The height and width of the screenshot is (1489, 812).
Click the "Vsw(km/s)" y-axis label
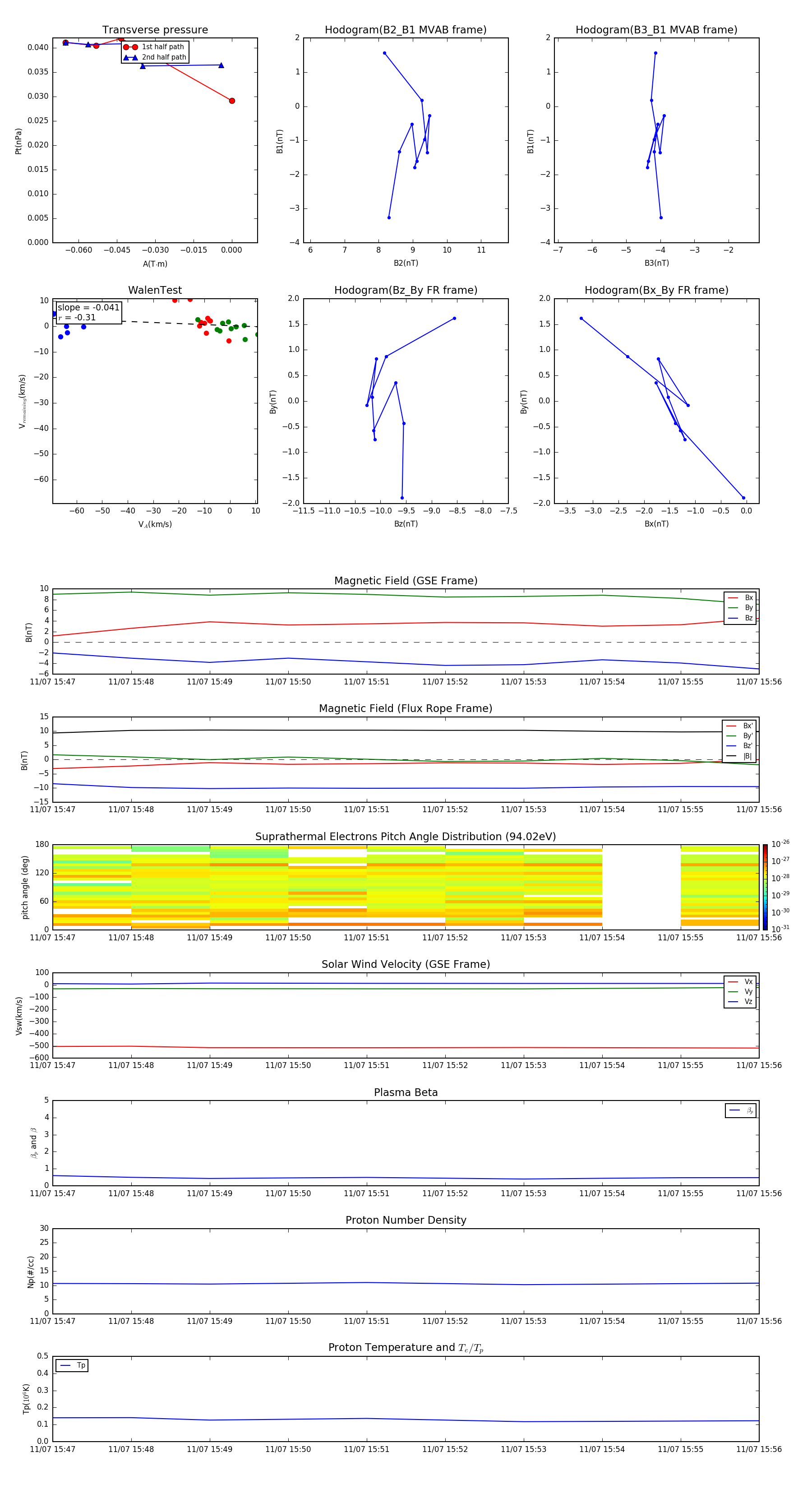pyautogui.click(x=19, y=1016)
